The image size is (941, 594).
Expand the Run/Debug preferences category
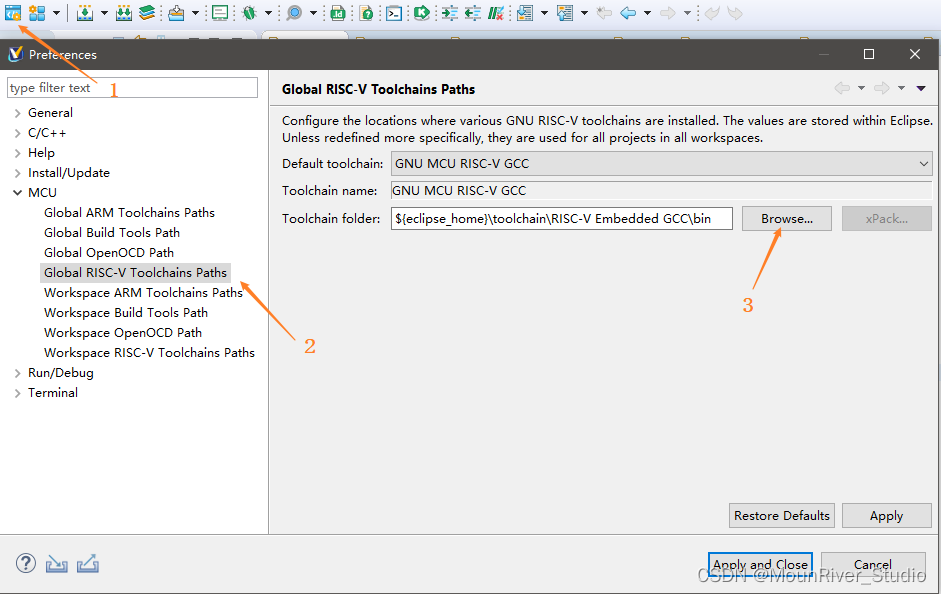click(x=17, y=373)
